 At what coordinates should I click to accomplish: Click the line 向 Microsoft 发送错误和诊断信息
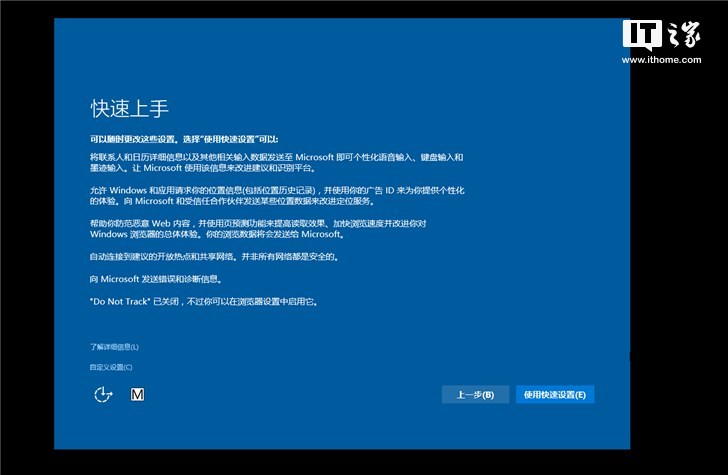pos(156,279)
